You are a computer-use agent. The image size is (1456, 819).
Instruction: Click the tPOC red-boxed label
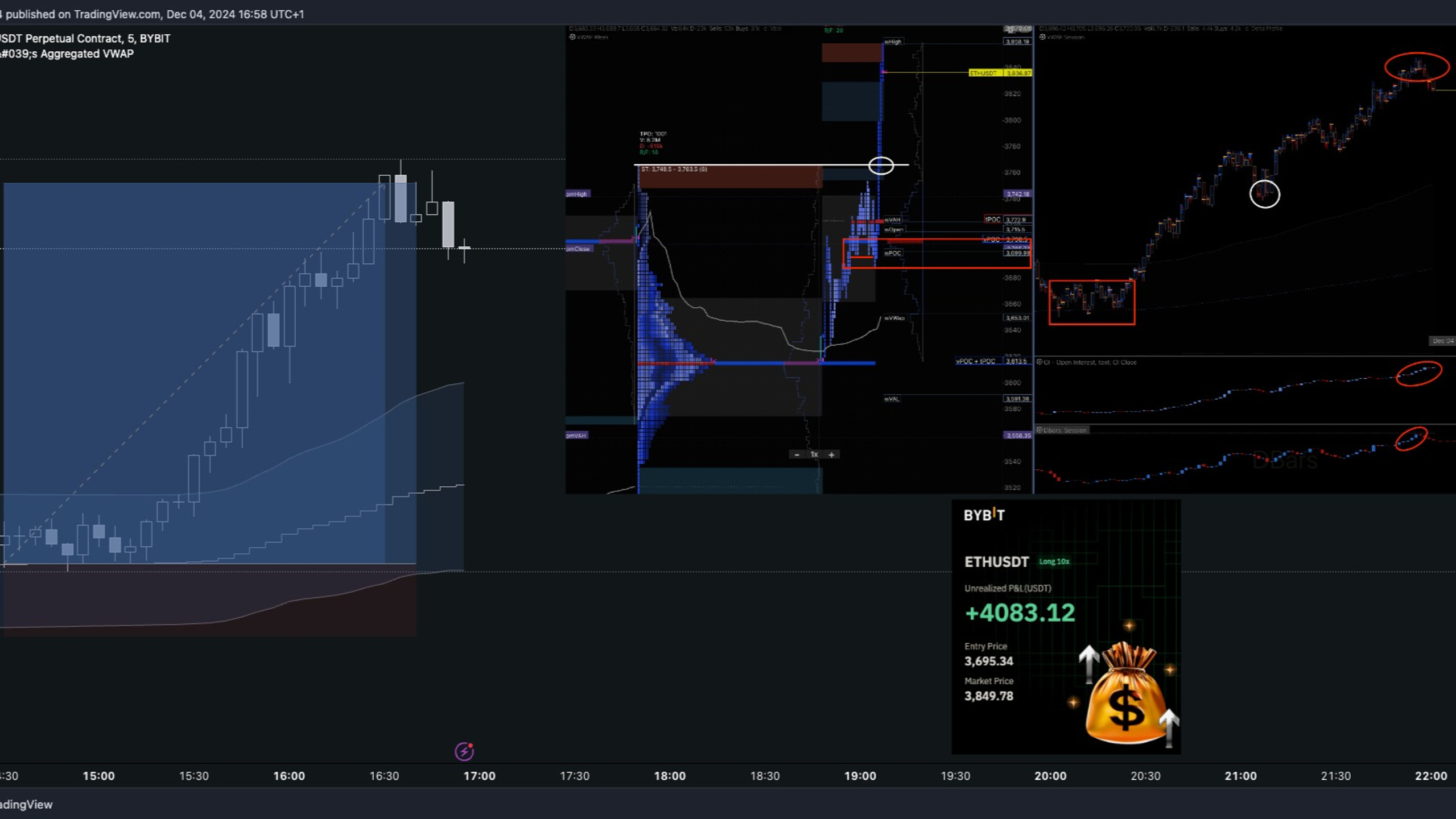[992, 219]
